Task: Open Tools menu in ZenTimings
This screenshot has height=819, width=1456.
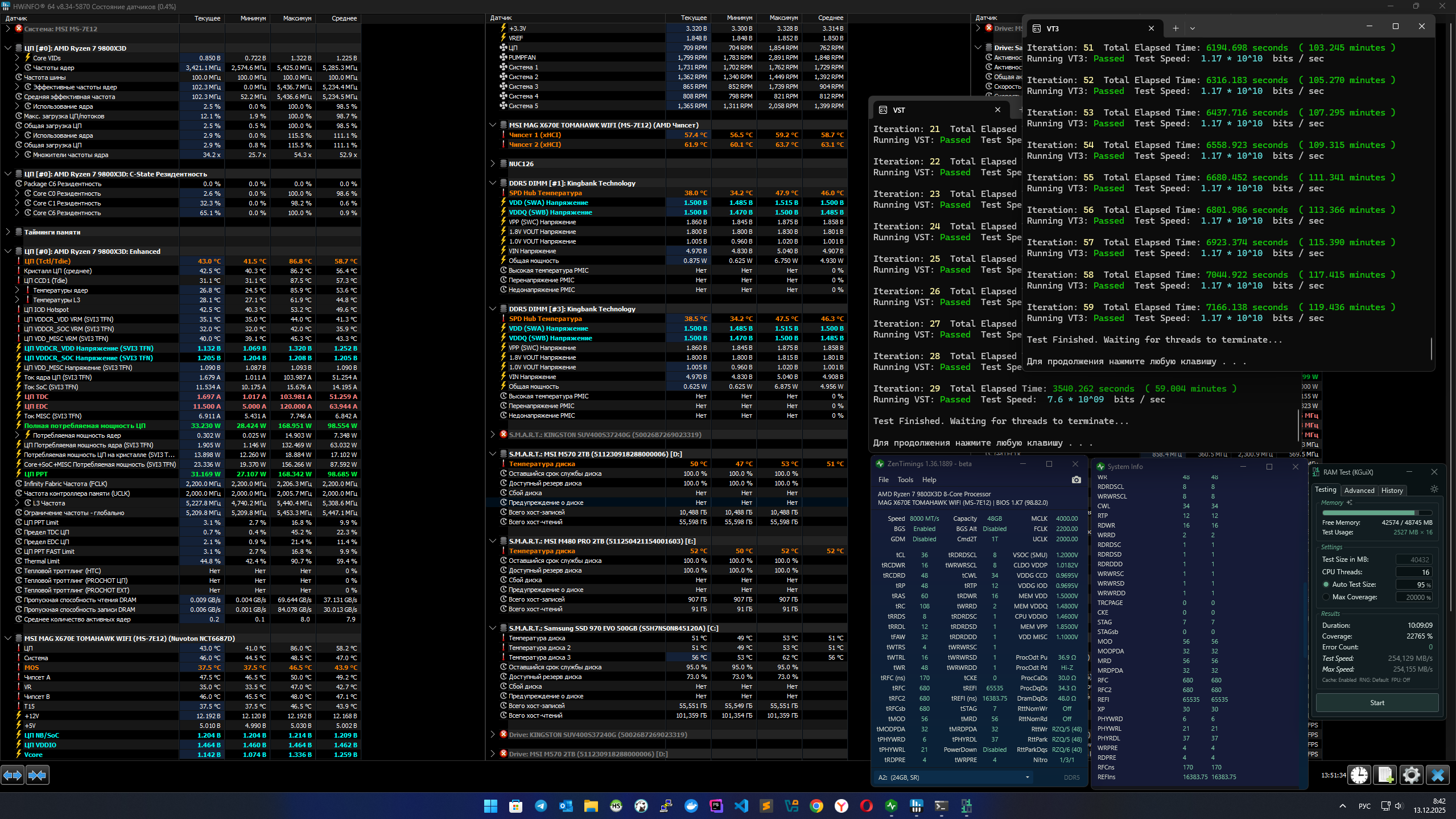Action: coord(905,480)
